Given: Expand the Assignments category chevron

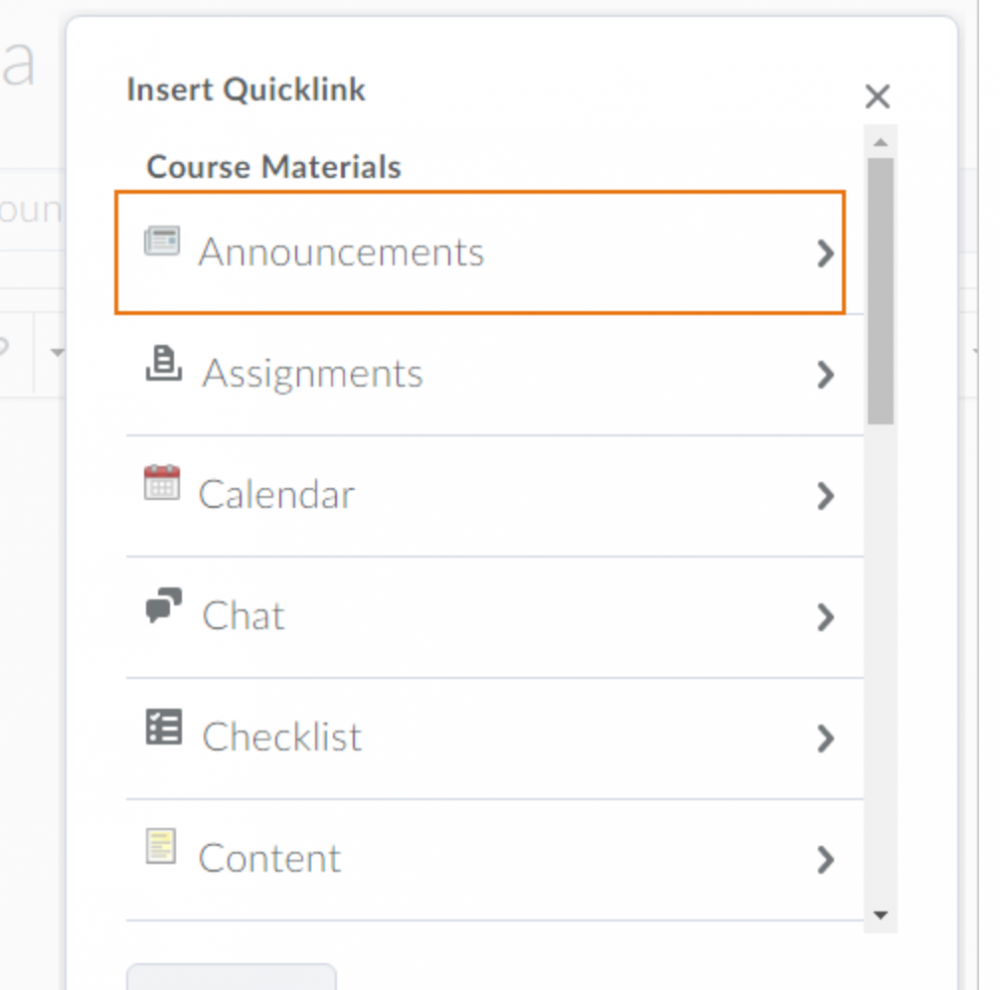Looking at the screenshot, I should click(826, 375).
